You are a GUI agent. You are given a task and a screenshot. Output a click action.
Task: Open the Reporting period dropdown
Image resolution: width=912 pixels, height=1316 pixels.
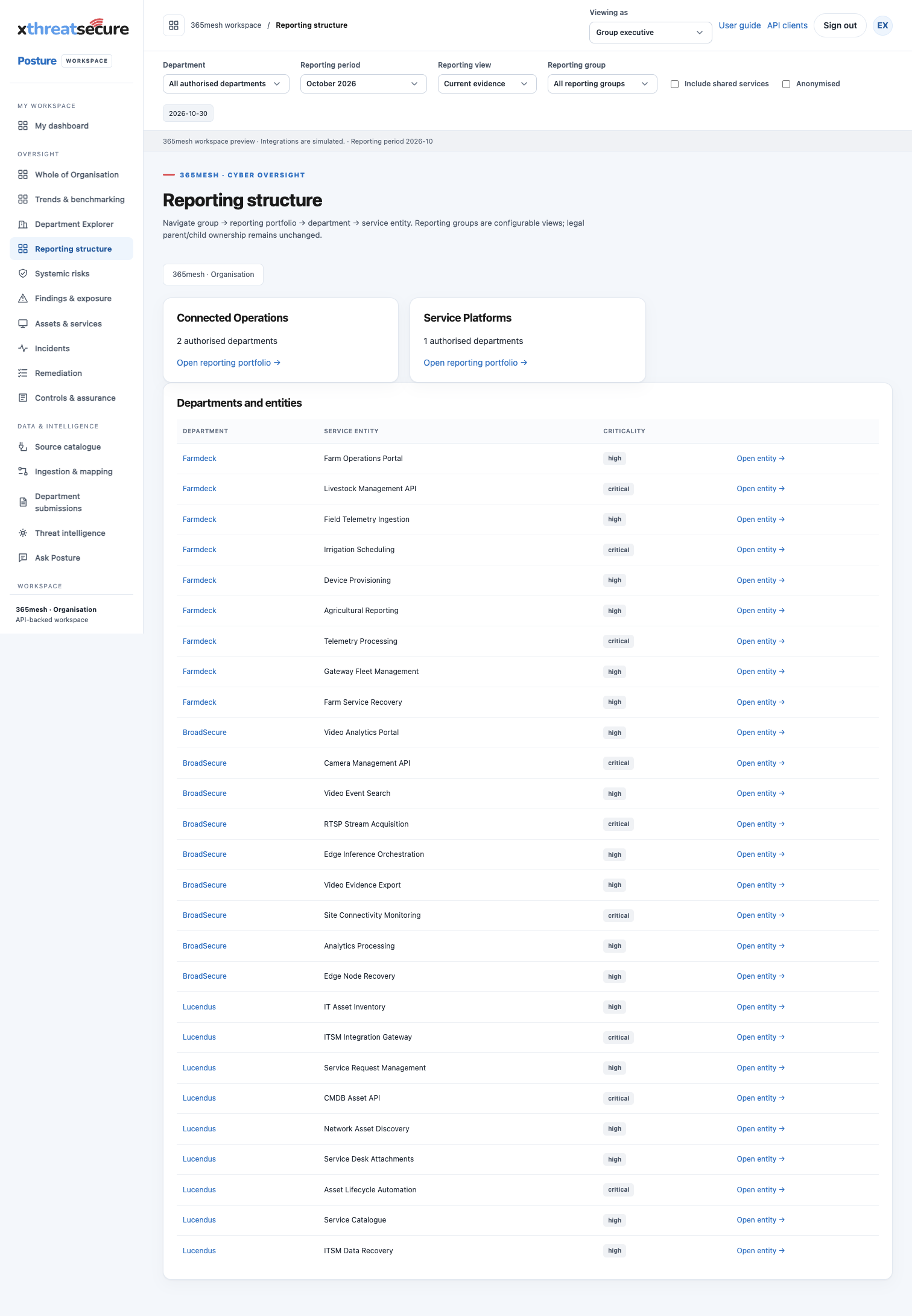(x=364, y=84)
